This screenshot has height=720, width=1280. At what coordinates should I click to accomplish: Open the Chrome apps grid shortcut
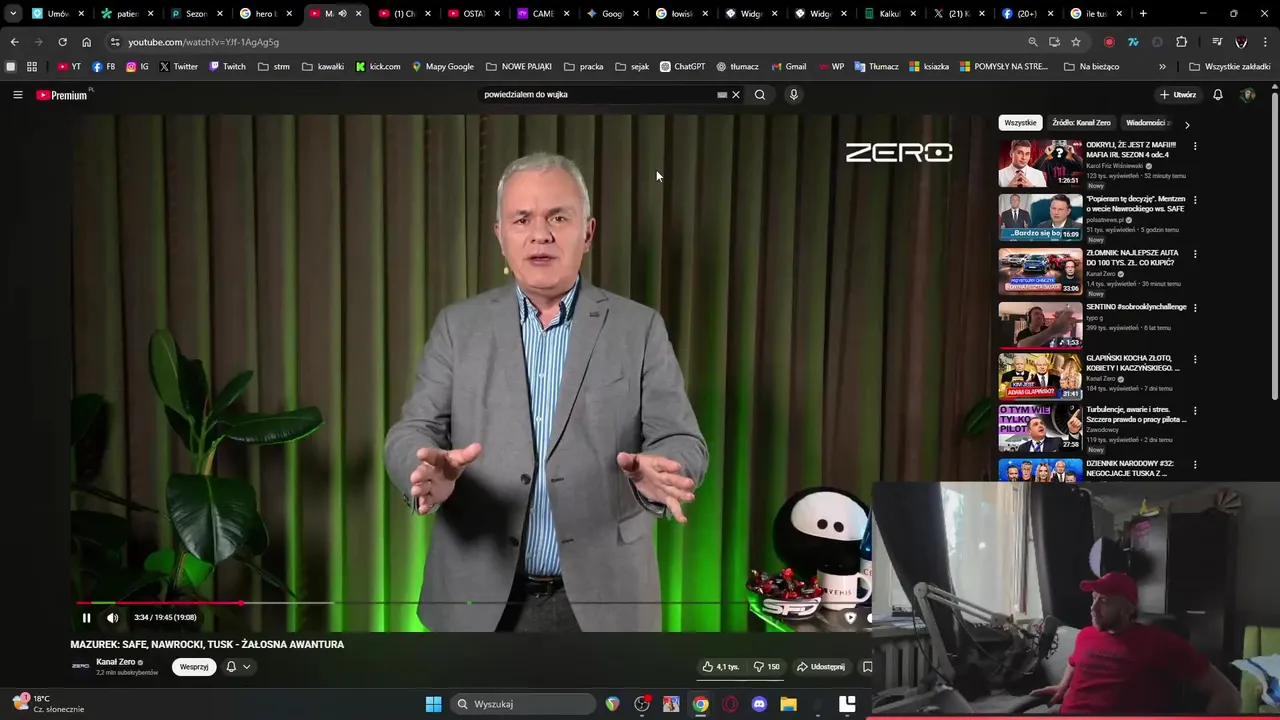(32, 67)
